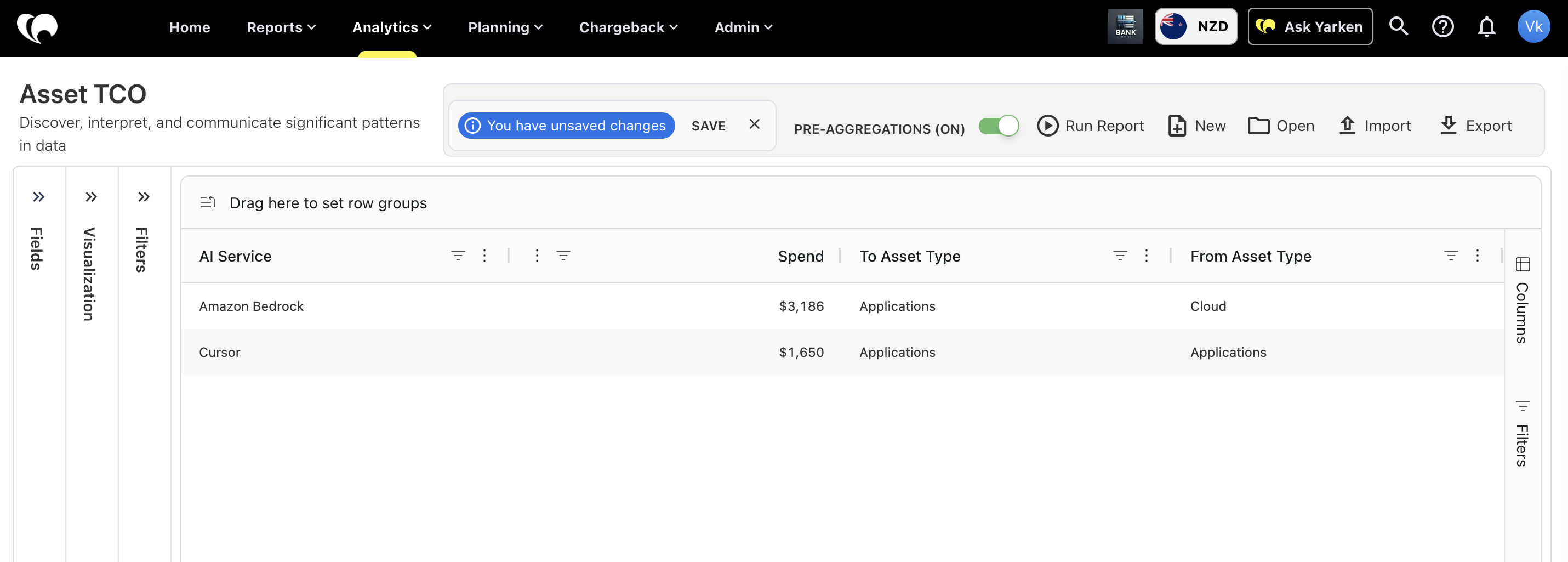Viewport: 1568px width, 562px height.
Task: Open the AI Service column options menu
Action: pyautogui.click(x=484, y=256)
